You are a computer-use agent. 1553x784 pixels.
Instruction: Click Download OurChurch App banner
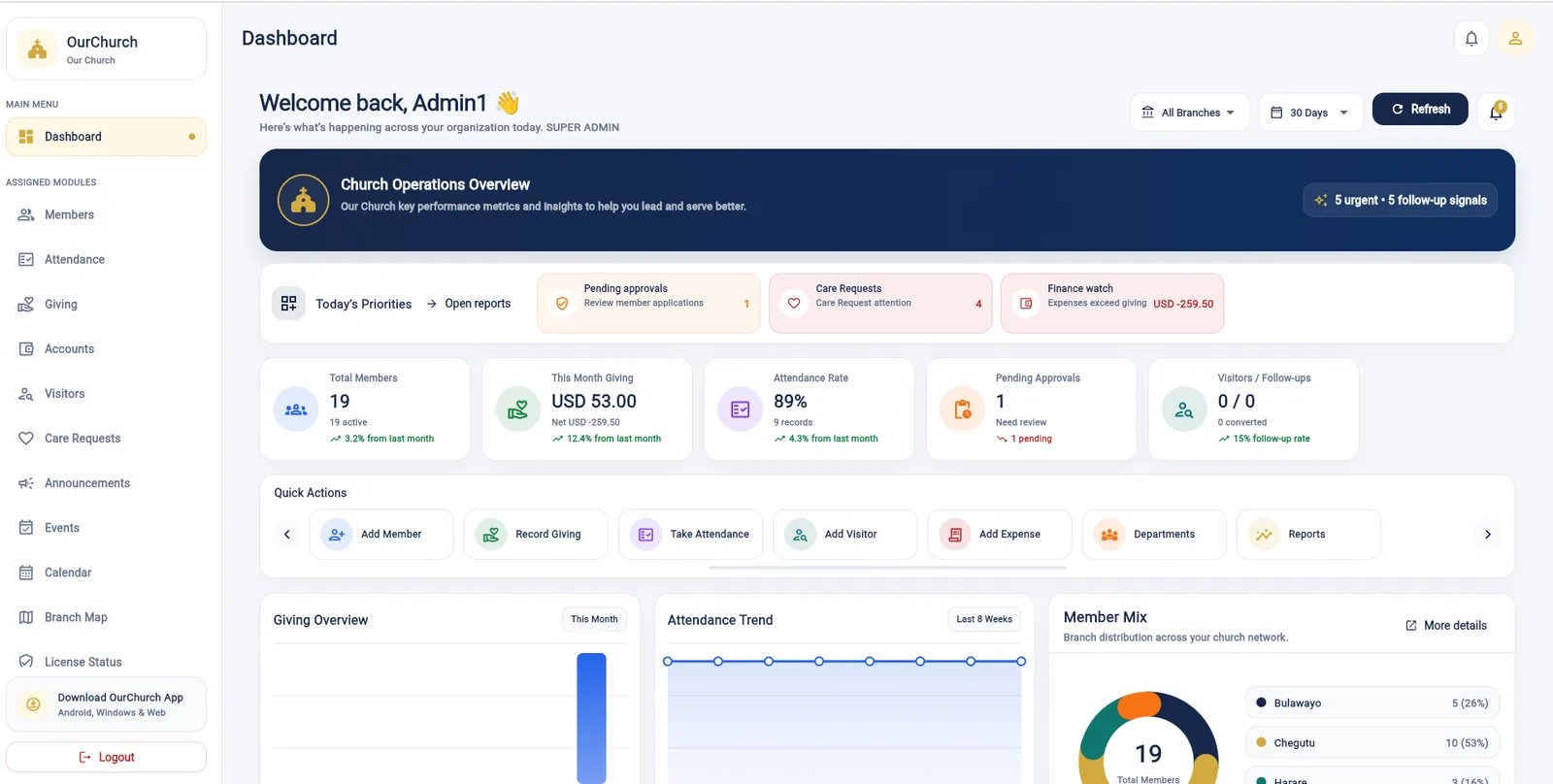[106, 704]
